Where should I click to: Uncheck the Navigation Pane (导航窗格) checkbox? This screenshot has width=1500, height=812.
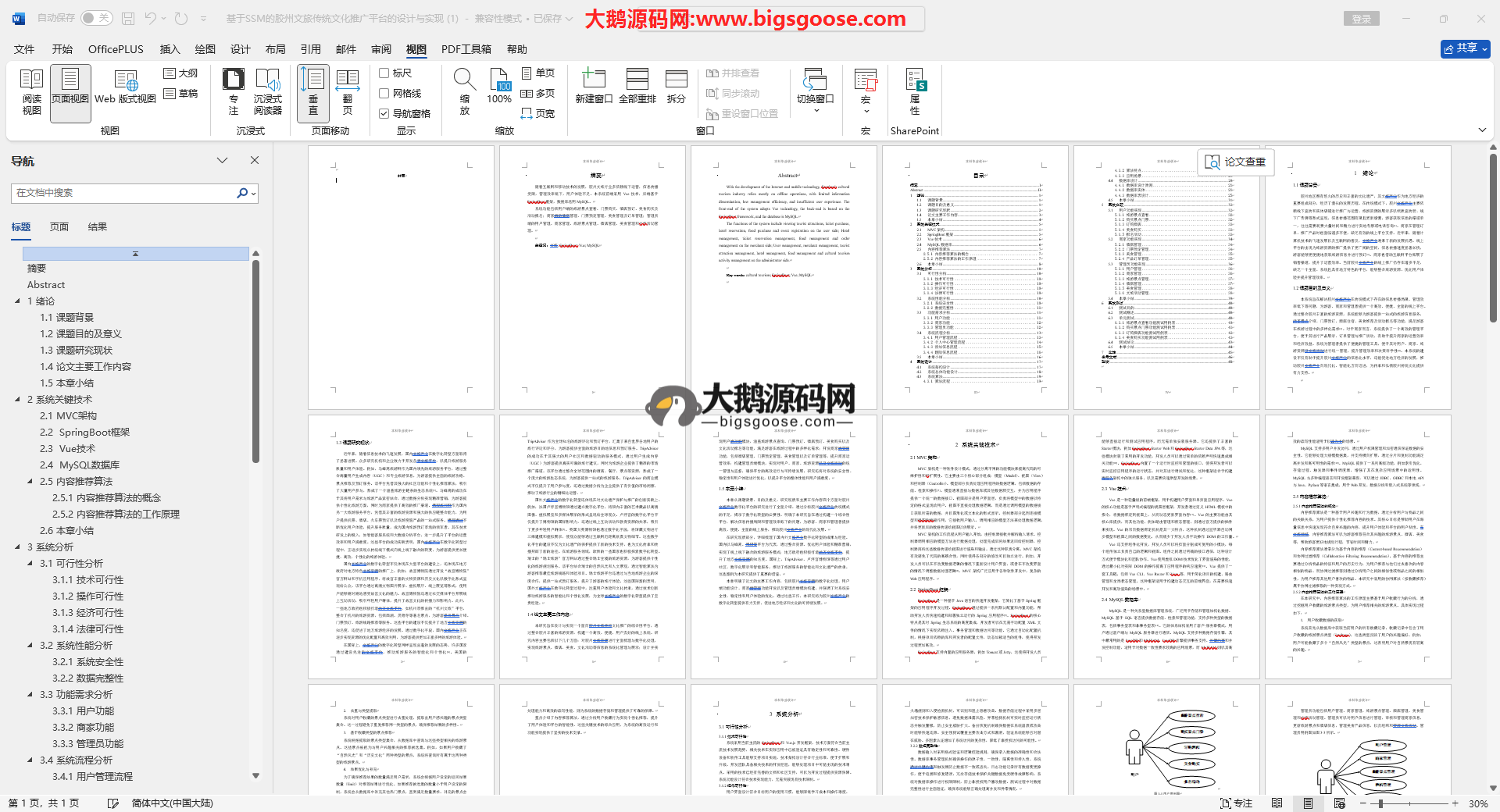click(384, 114)
